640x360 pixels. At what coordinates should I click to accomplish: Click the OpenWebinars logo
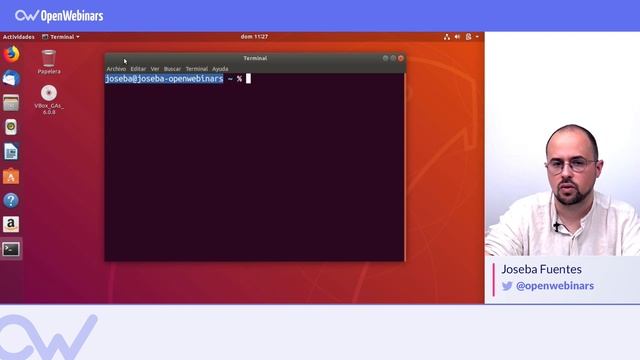59,16
